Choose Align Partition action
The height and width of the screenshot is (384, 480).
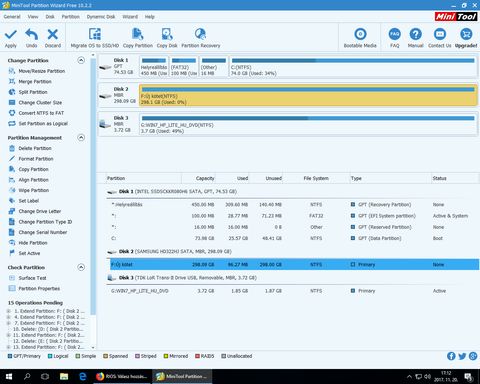click(x=33, y=180)
